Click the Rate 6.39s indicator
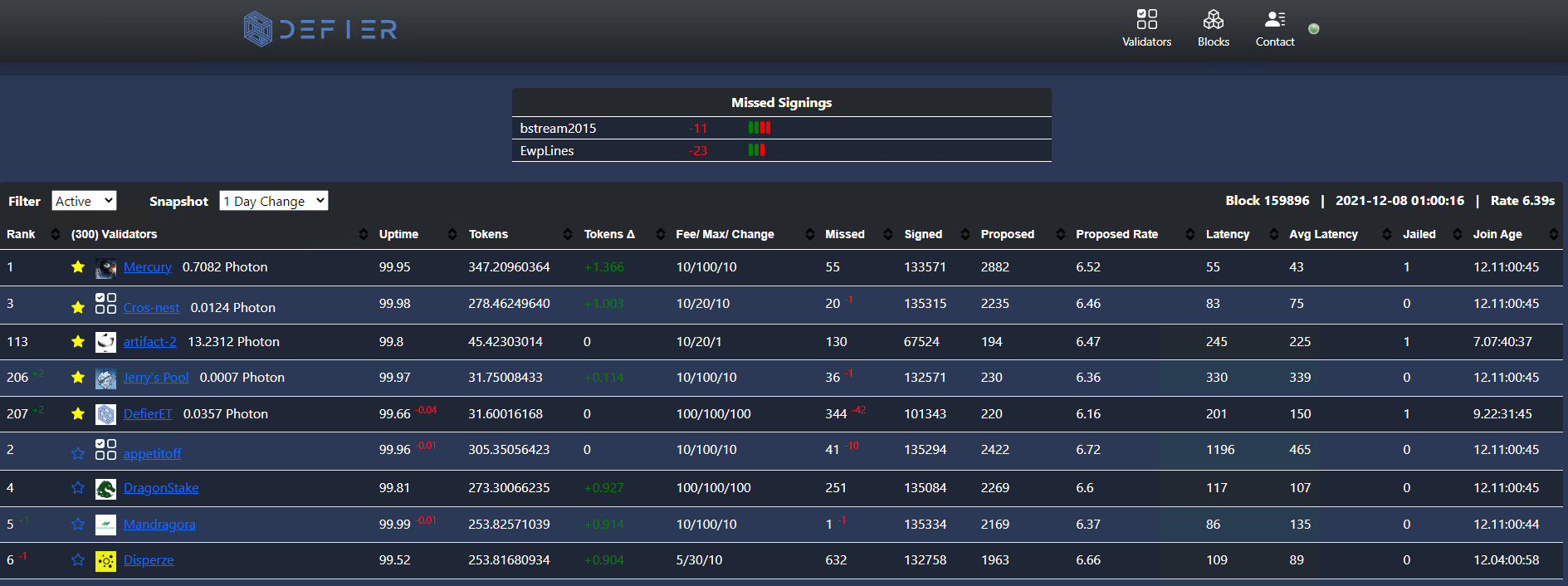1568x586 pixels. click(x=1522, y=200)
